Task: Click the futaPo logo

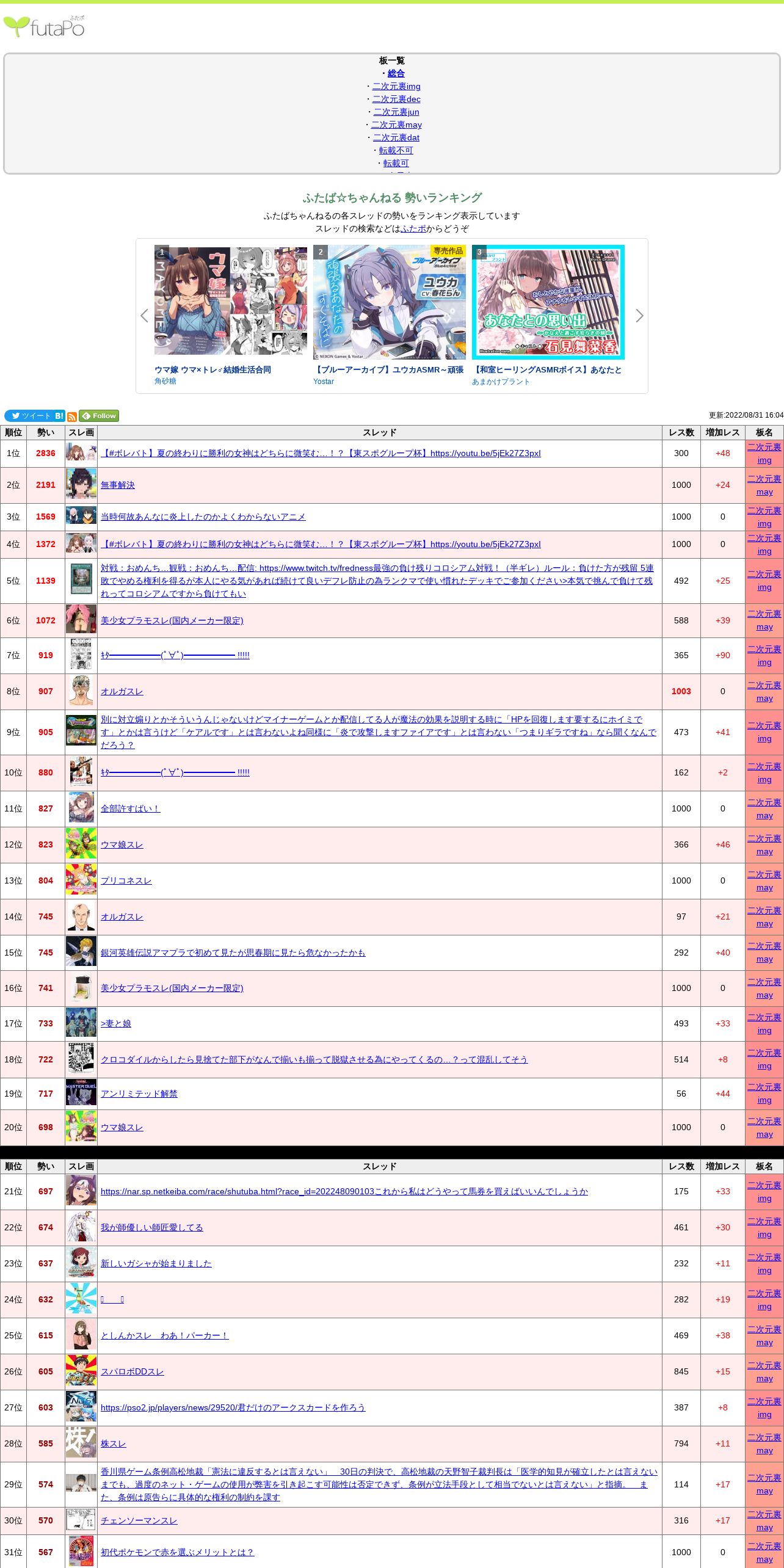Action: (44, 27)
